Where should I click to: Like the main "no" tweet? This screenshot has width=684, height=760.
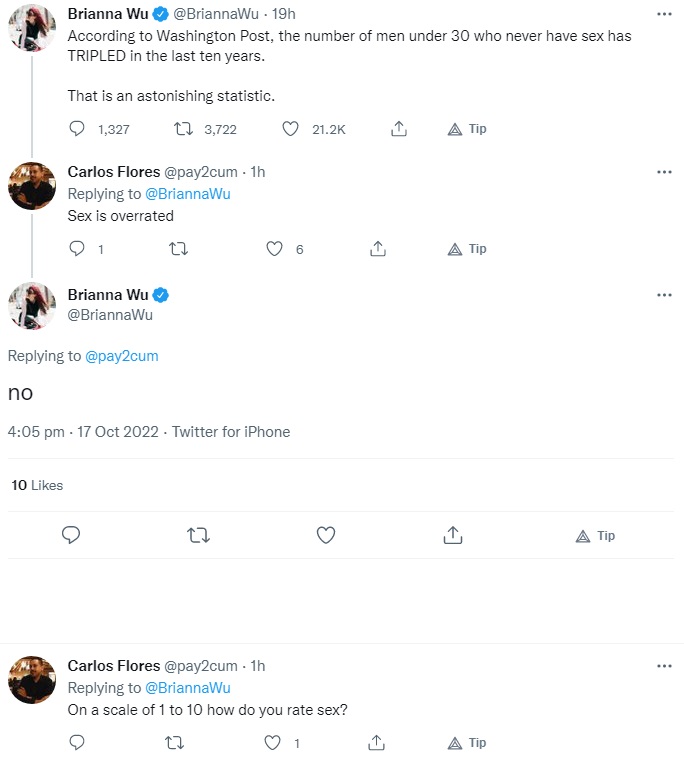(x=326, y=535)
